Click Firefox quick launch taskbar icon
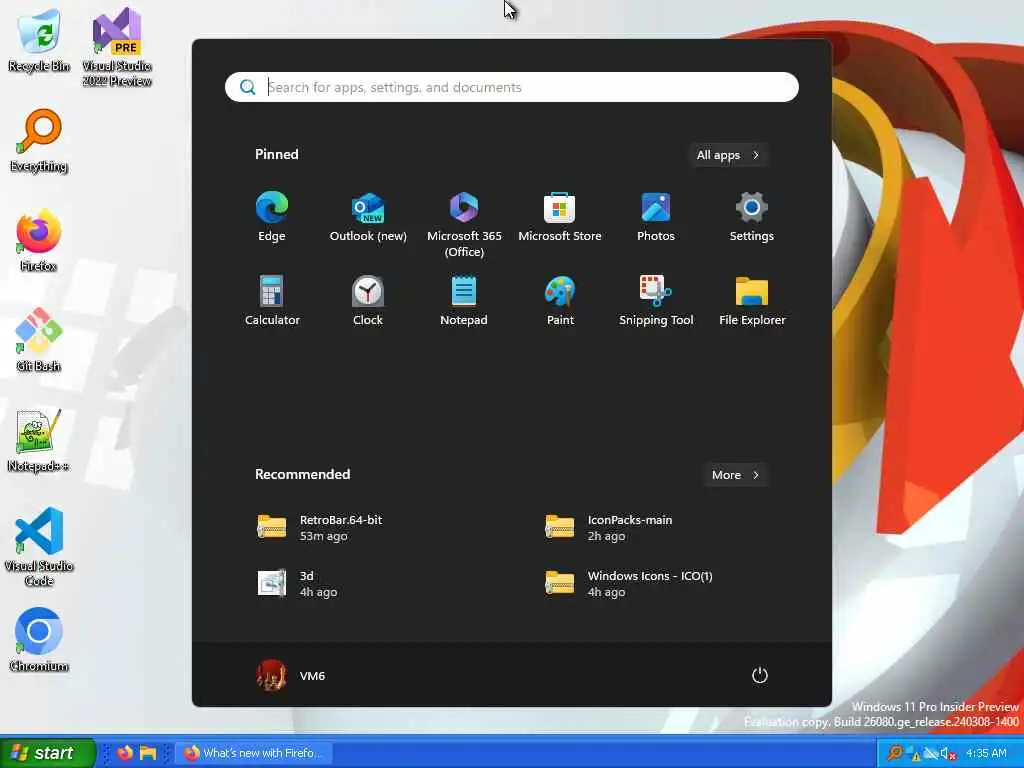 click(x=124, y=753)
